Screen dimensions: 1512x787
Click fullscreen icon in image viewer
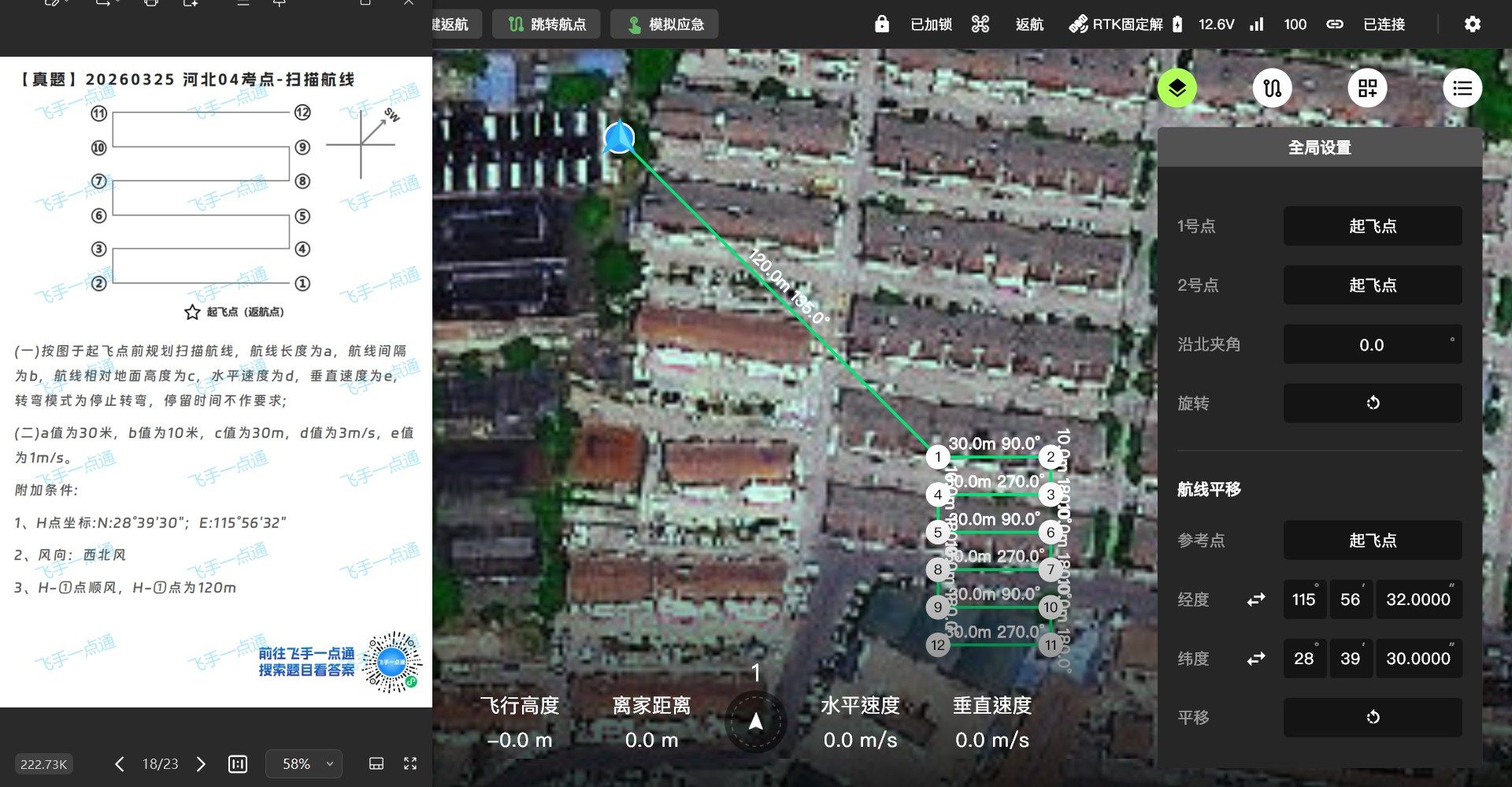[410, 763]
